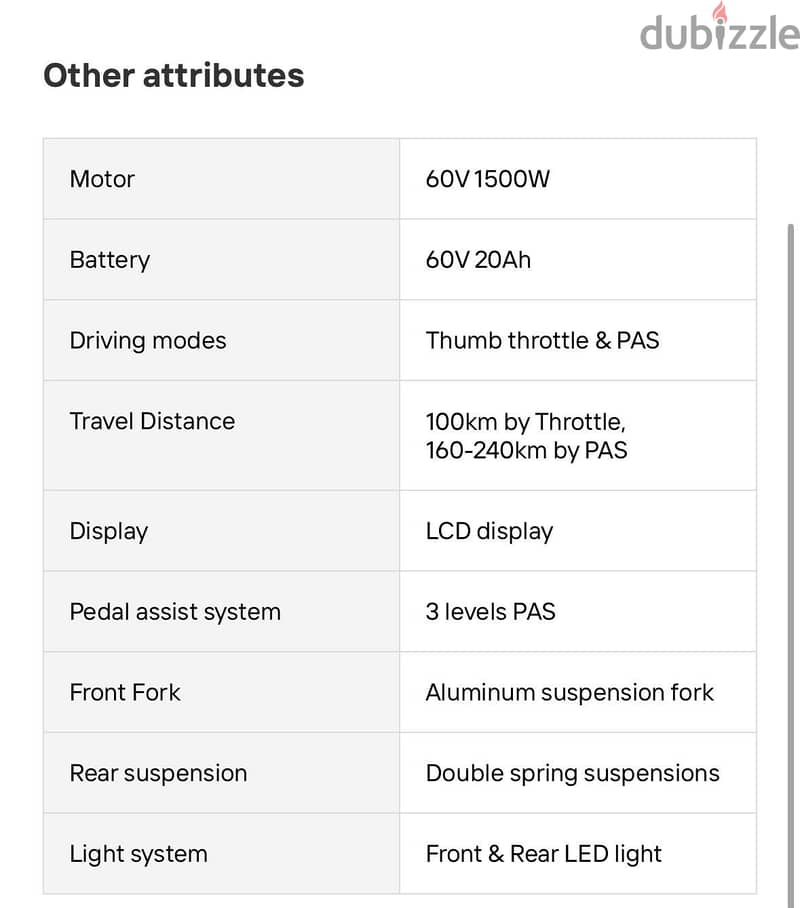Click the Pedal assist system label

pos(175,612)
